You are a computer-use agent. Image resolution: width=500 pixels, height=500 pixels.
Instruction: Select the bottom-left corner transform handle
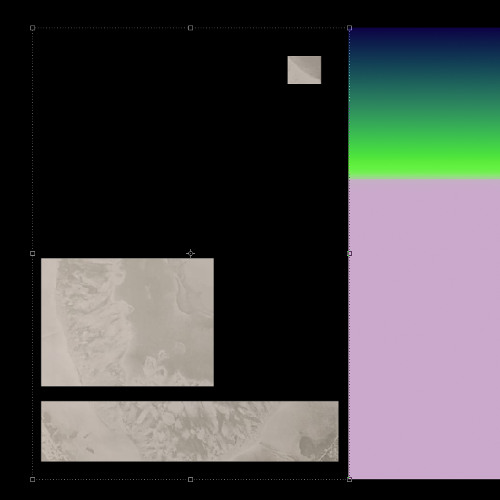coord(32,479)
